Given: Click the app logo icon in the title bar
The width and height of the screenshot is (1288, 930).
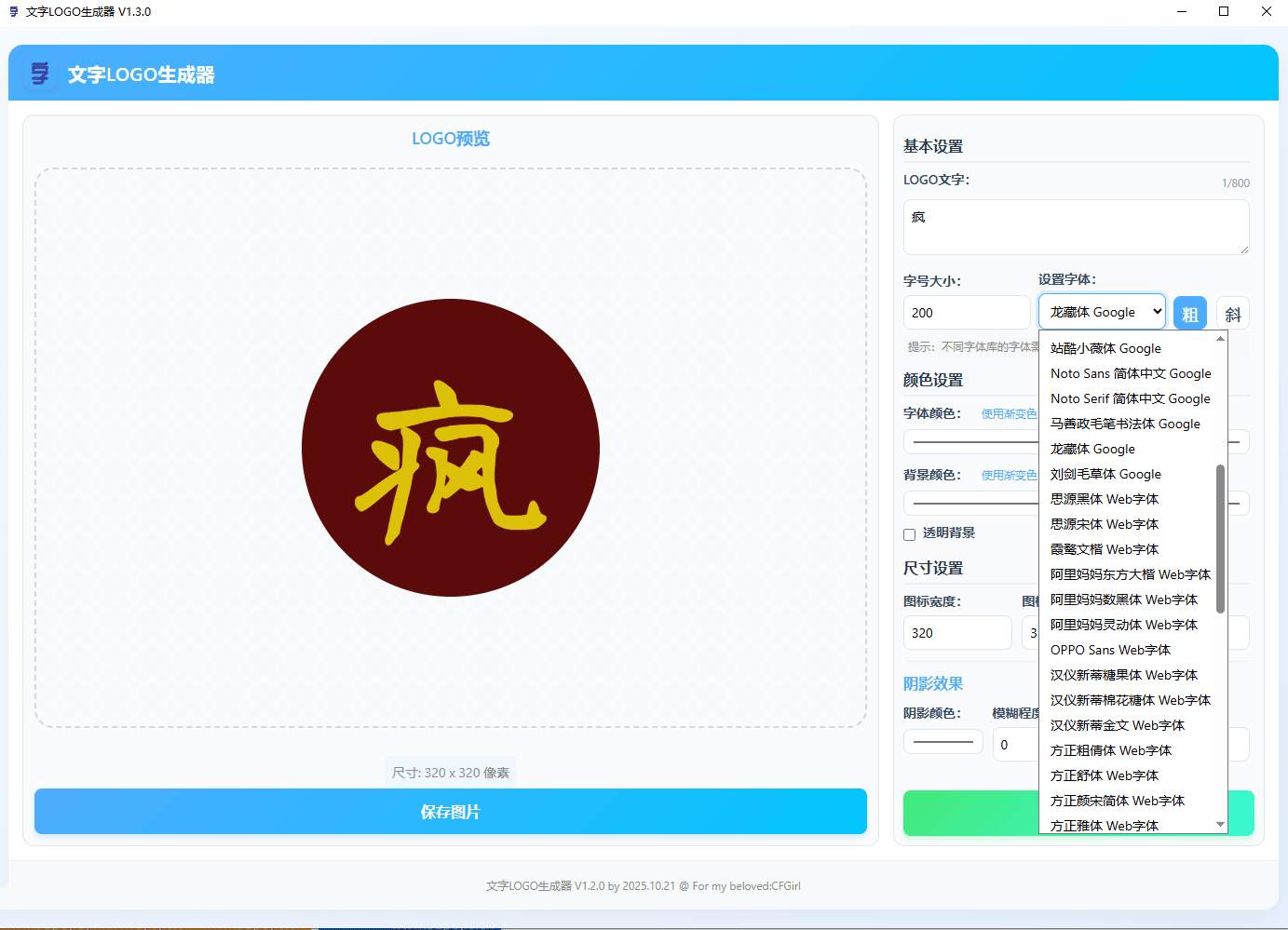Looking at the screenshot, I should point(13,11).
